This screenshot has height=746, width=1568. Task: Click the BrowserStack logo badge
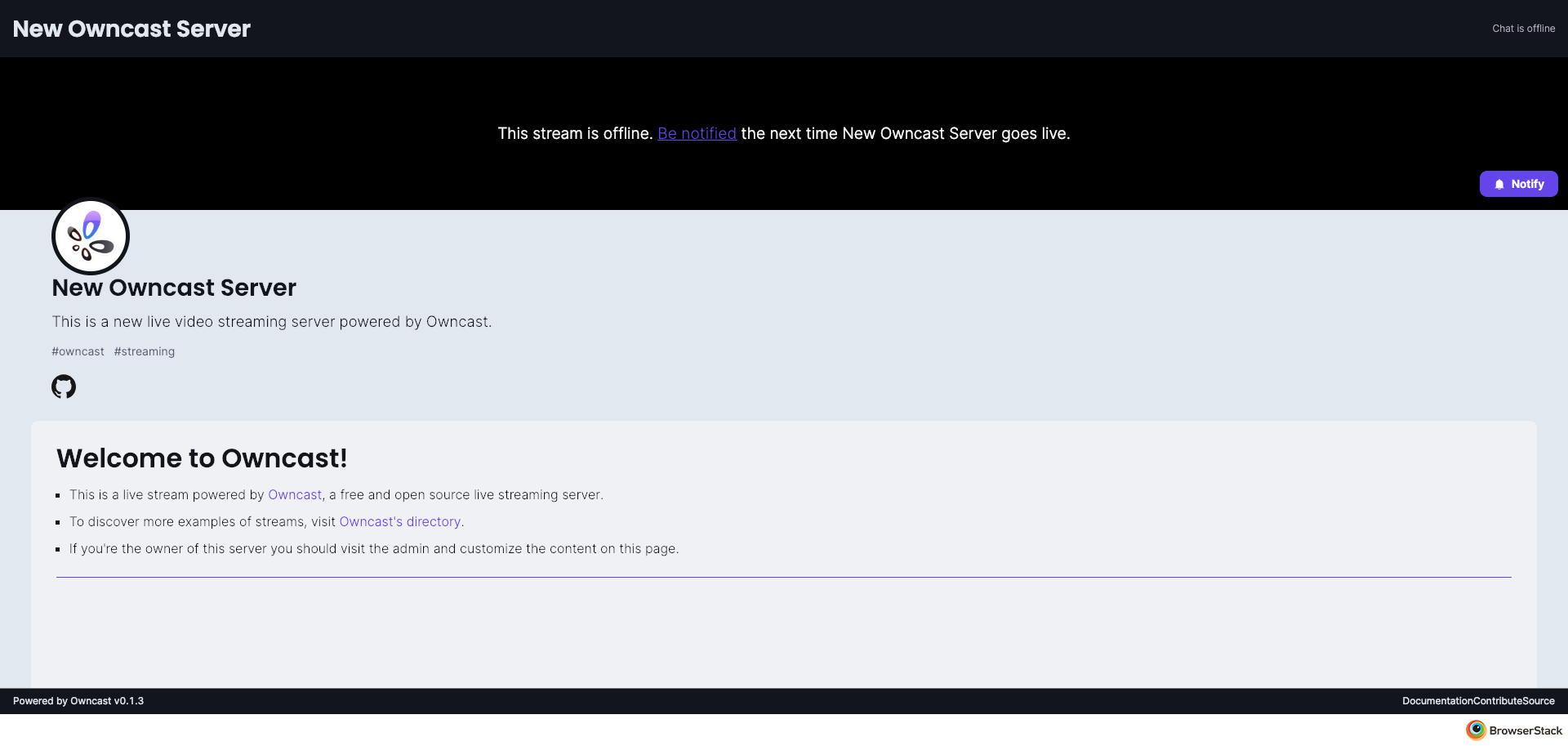pos(1513,730)
